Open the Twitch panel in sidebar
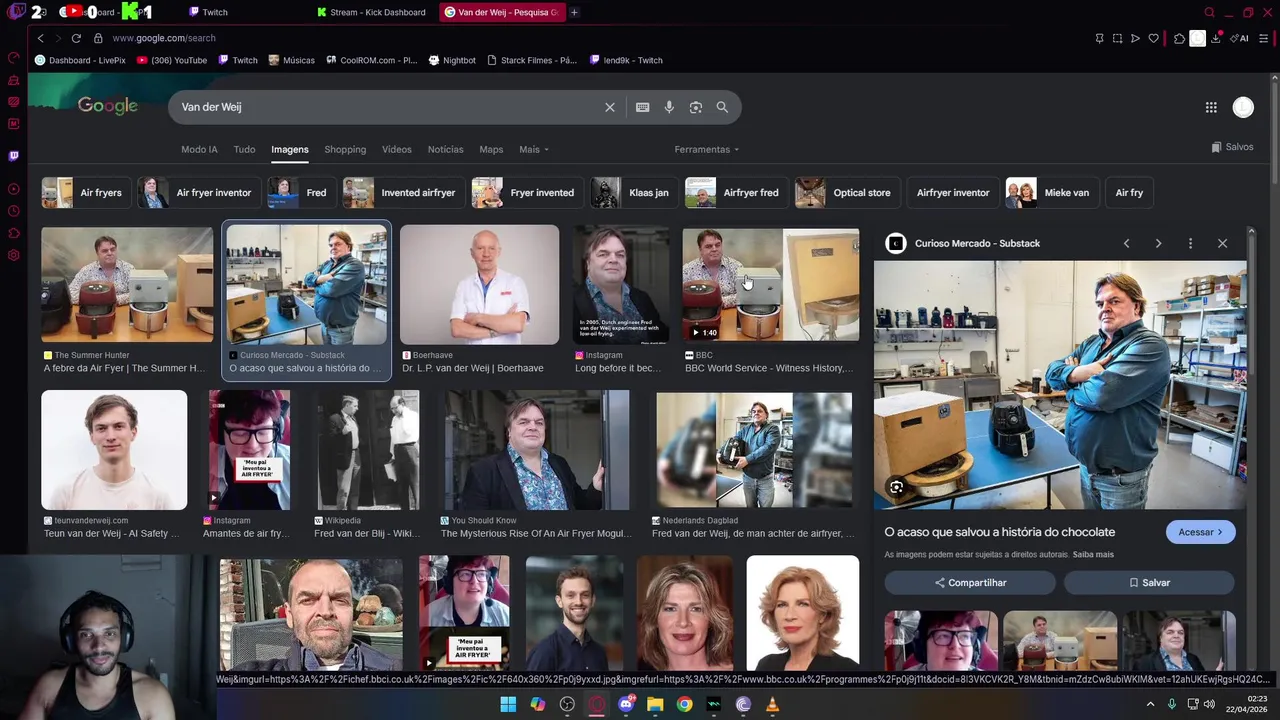Screen dimensions: 1280x720 [13, 156]
